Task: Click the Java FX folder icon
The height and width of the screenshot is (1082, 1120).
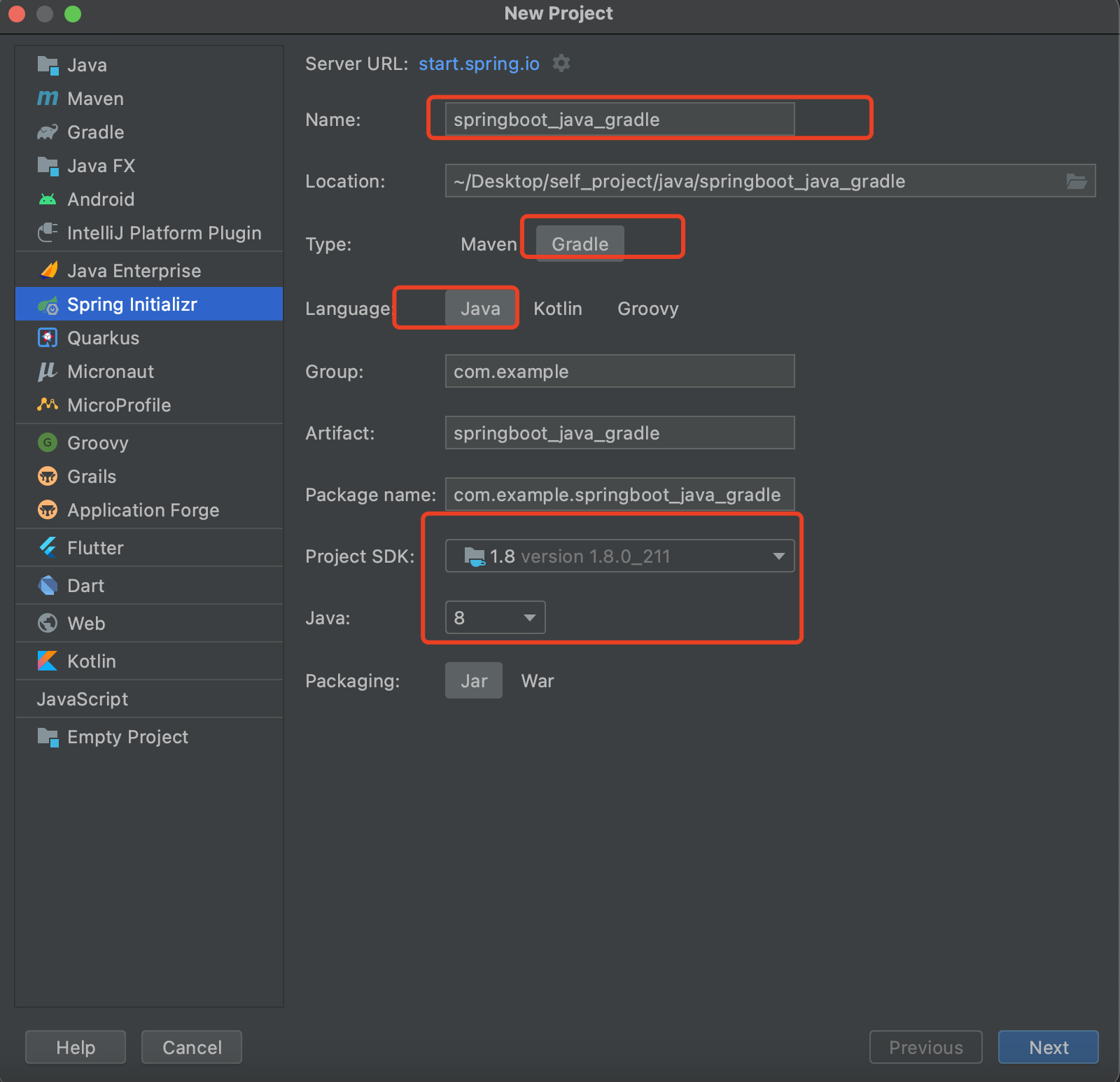Action: point(48,166)
